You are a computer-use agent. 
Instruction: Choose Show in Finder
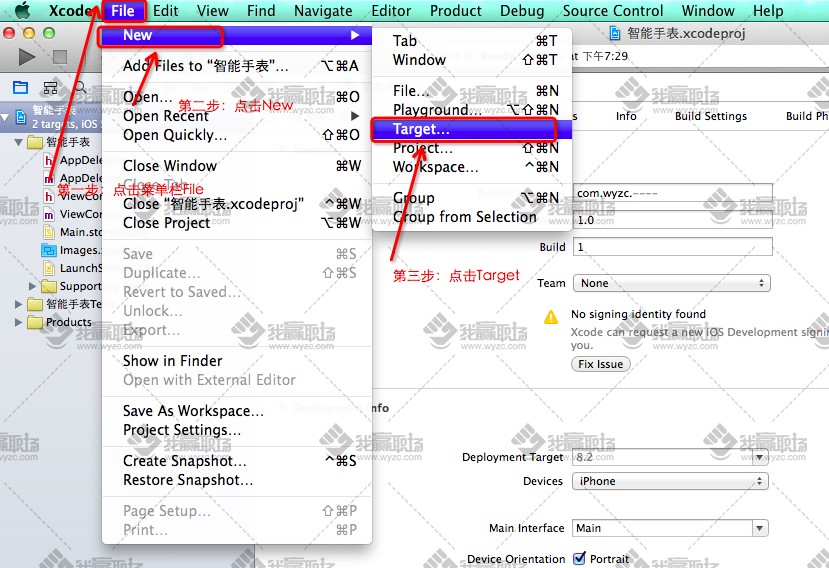coord(237,361)
